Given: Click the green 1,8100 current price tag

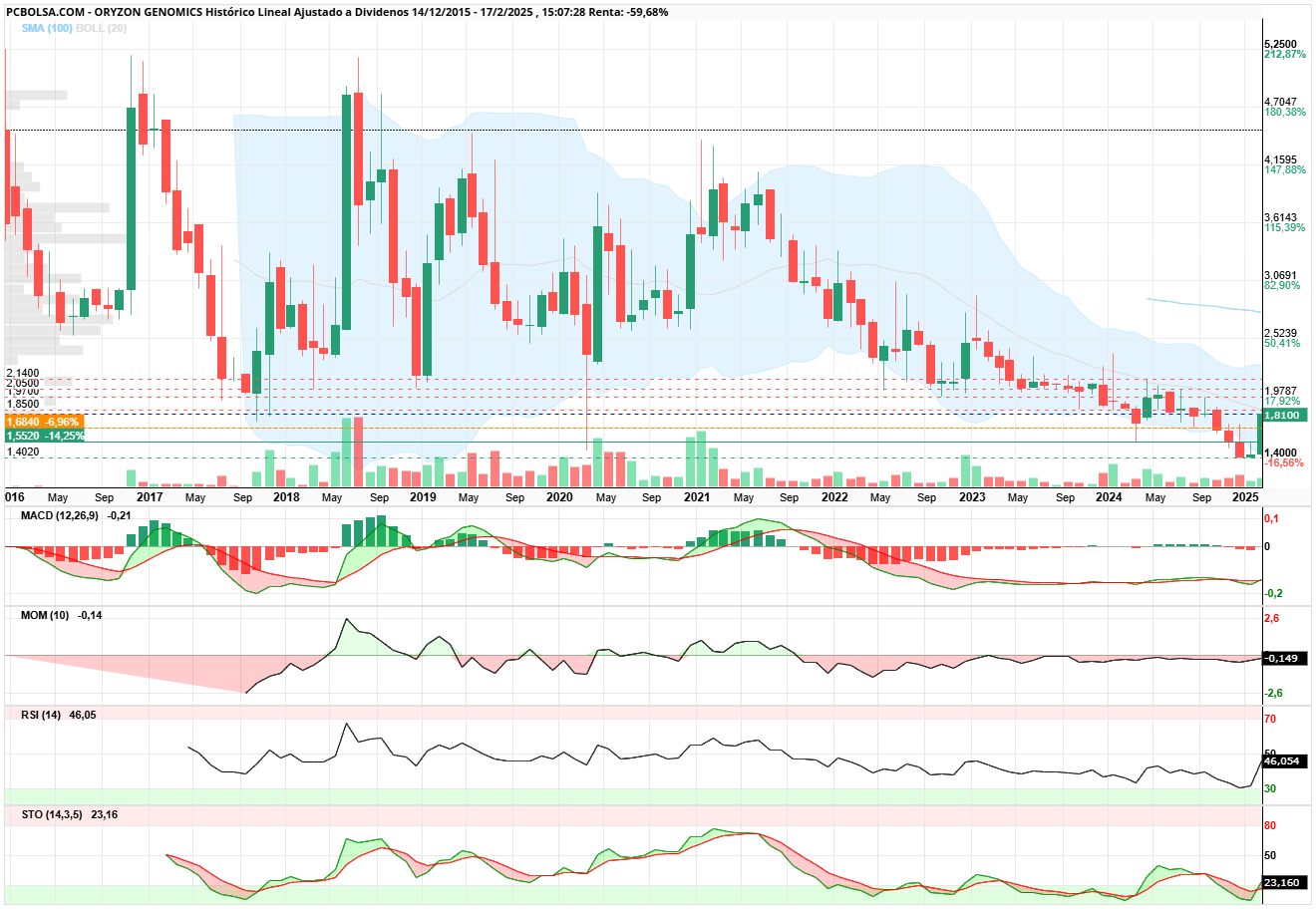Looking at the screenshot, I should pyautogui.click(x=1284, y=415).
